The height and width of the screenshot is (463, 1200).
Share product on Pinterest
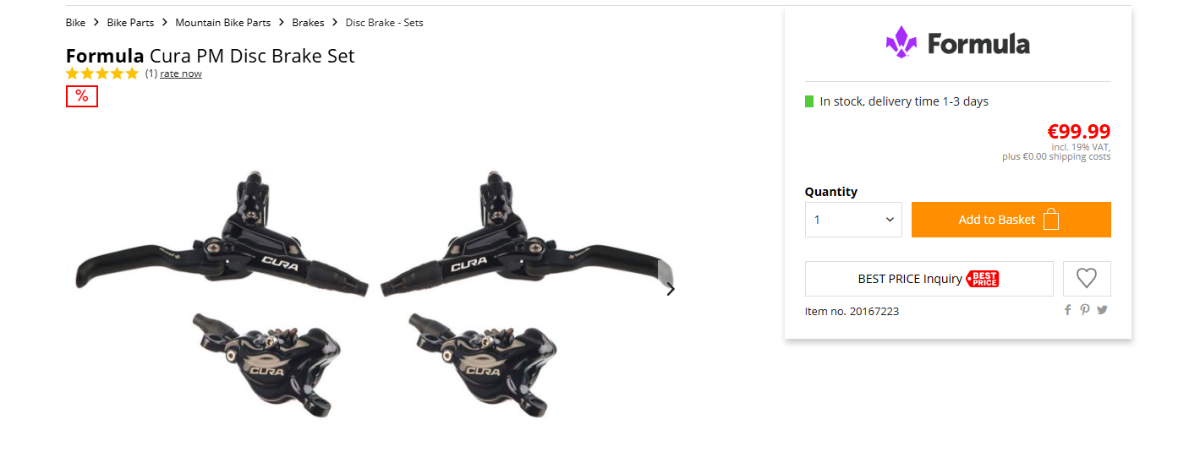point(1085,310)
